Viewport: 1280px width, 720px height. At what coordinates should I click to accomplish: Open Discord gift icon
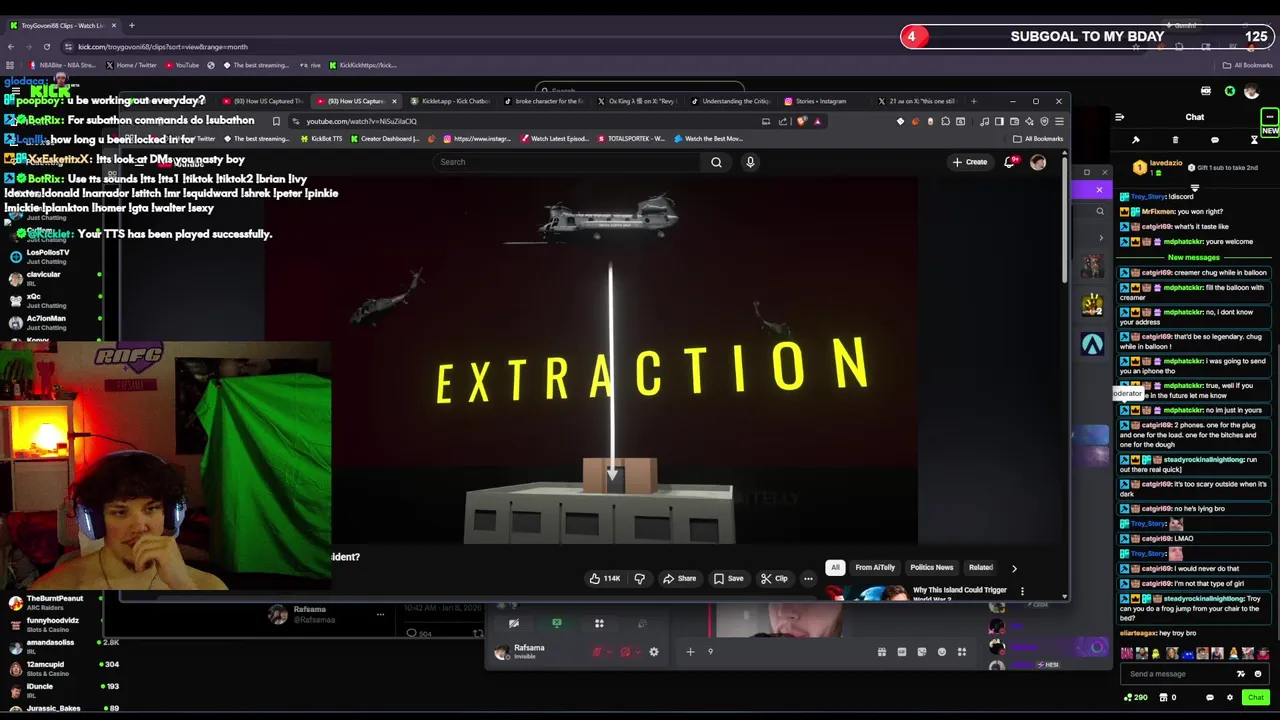pos(882,652)
